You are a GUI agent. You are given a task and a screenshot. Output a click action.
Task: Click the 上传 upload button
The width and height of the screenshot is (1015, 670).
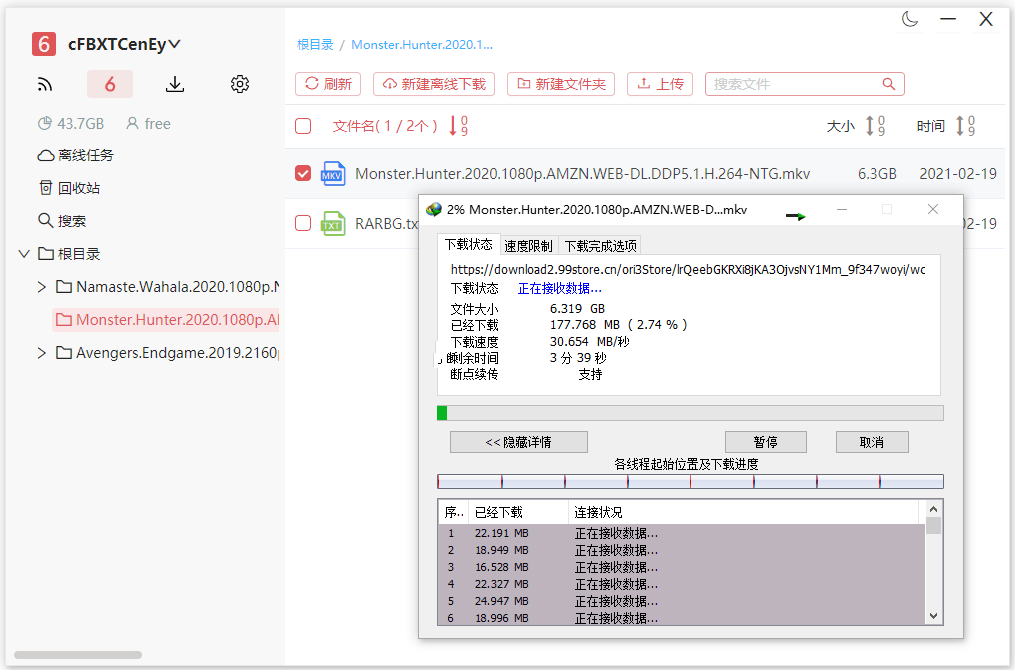tap(660, 84)
